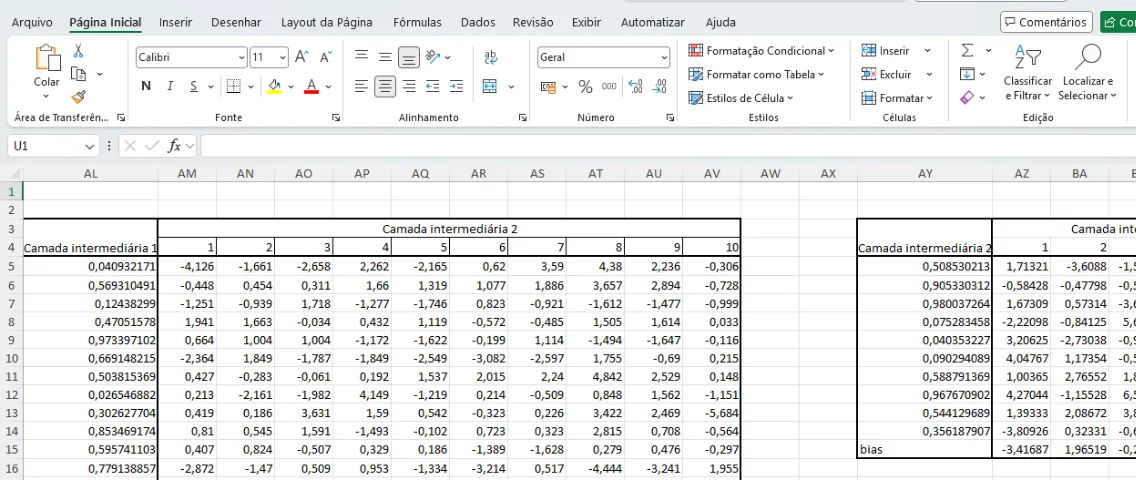This screenshot has width=1136, height=480.
Task: Toggle bottom align button
Action: pyautogui.click(x=409, y=56)
